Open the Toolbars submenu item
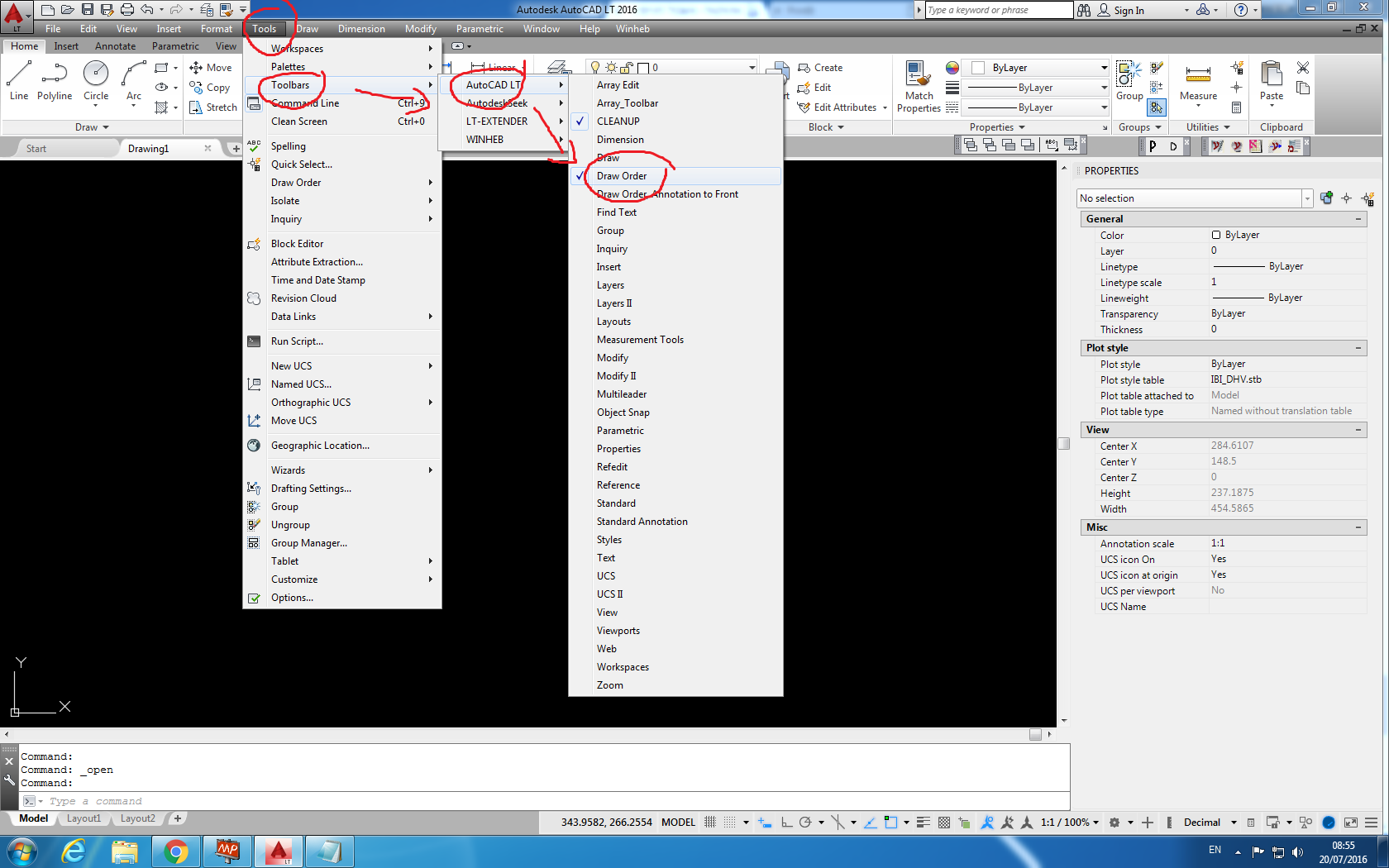1389x868 pixels. point(342,85)
